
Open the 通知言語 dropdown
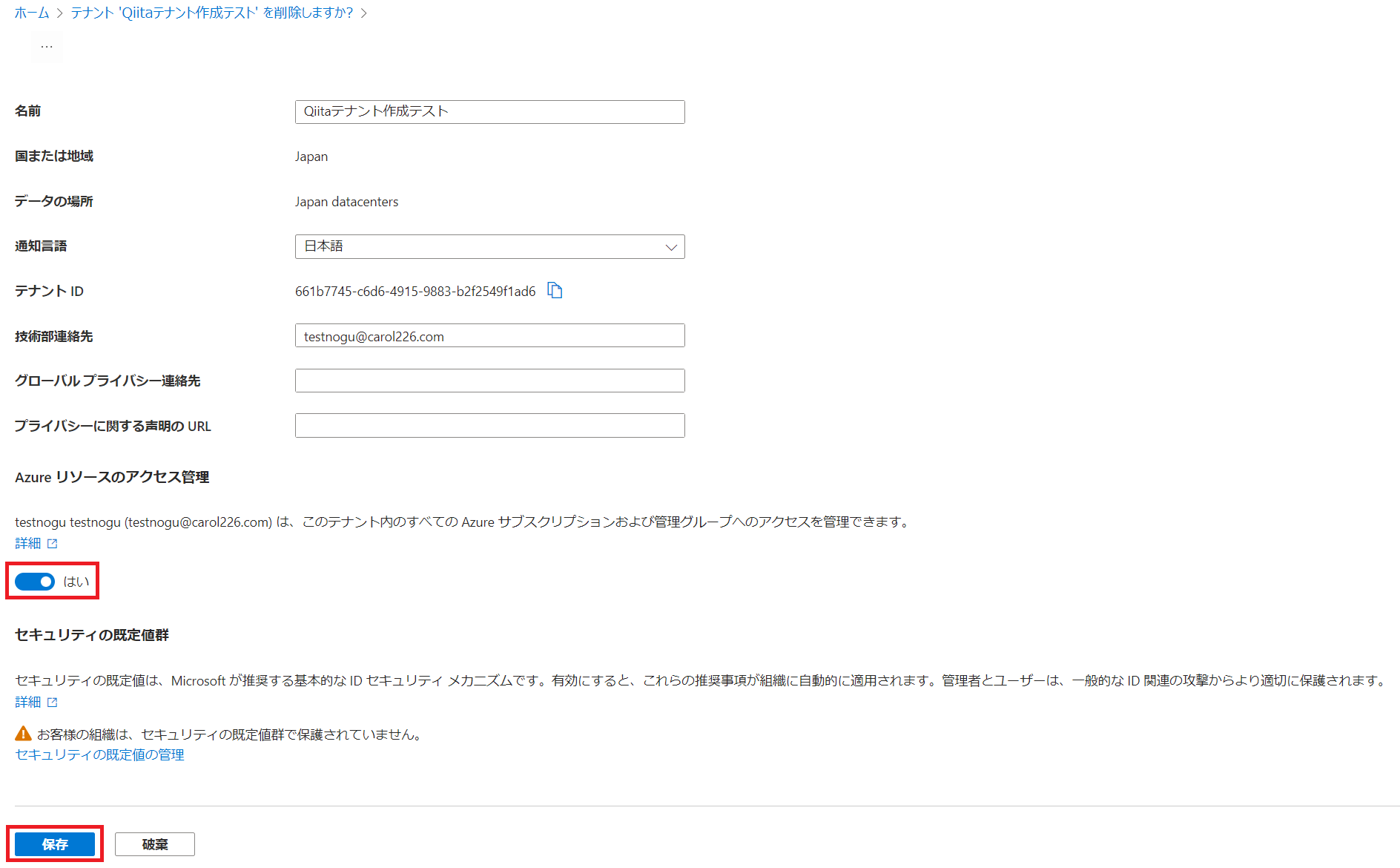click(489, 246)
